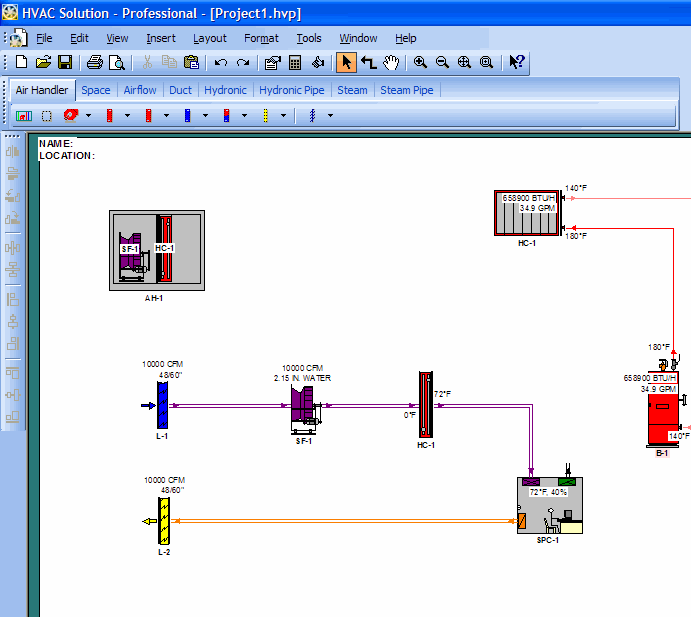Create a new project file
Screen dimensions: 691x617
pyautogui.click(x=22, y=62)
